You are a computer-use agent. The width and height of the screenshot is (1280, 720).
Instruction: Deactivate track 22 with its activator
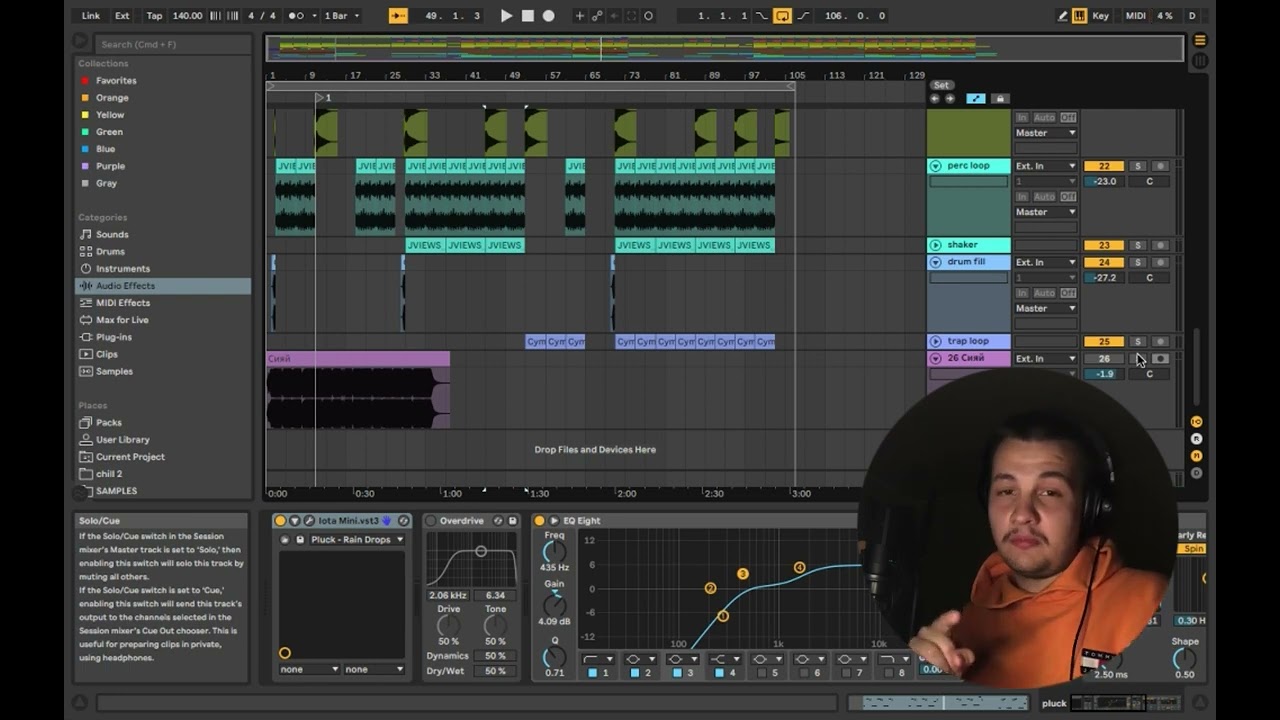[1104, 166]
